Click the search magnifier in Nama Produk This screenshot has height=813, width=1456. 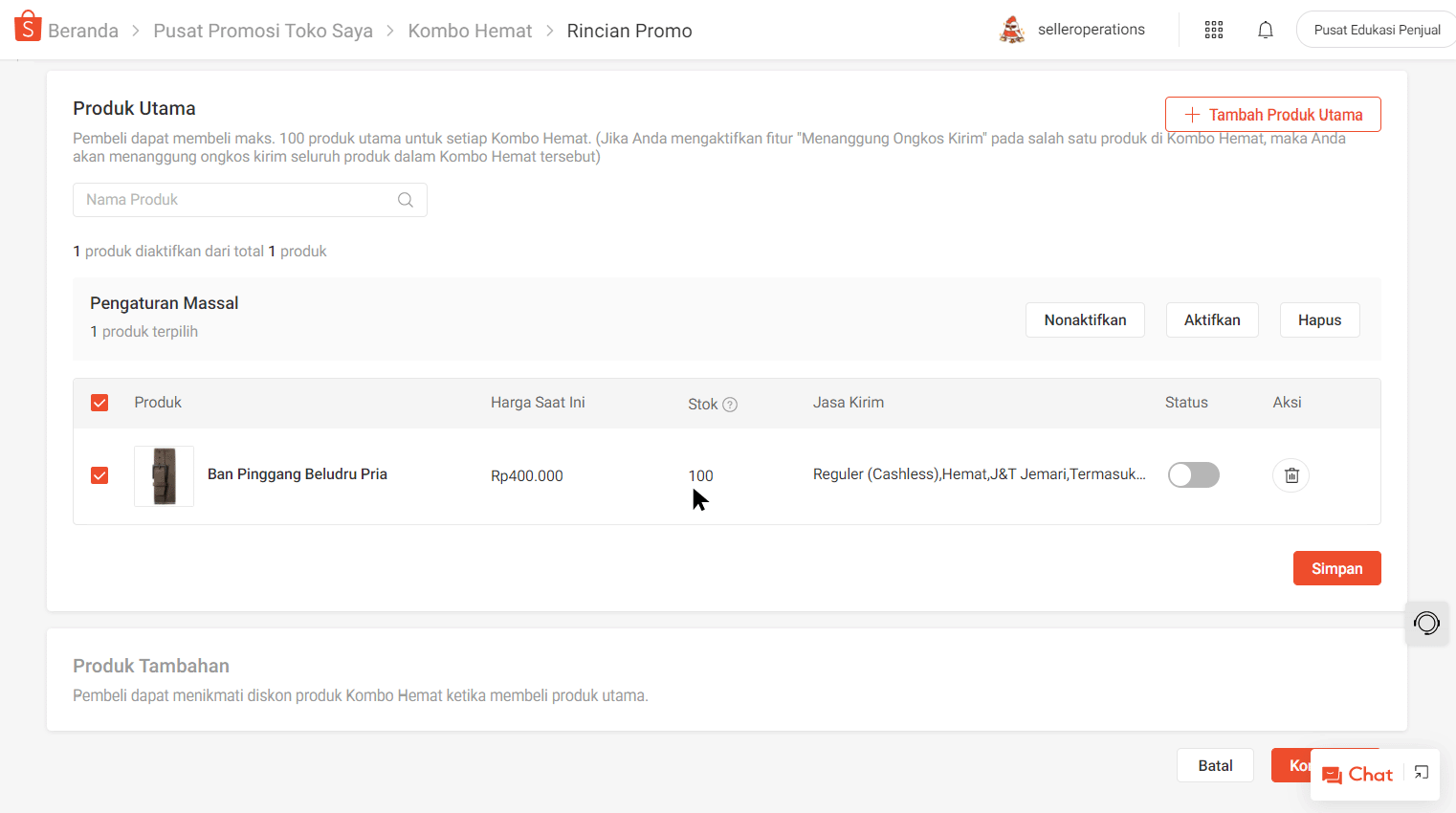click(406, 200)
